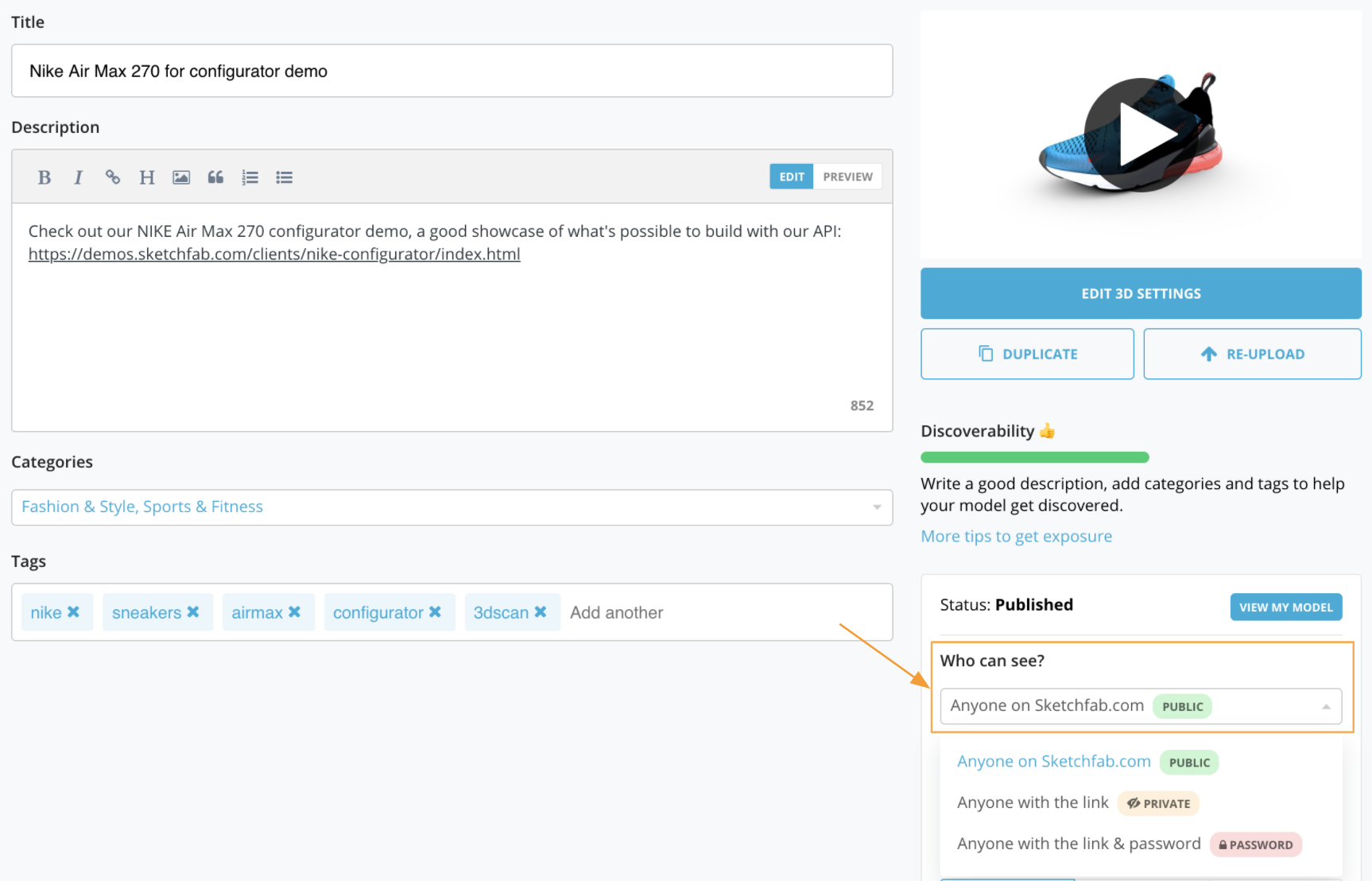The width and height of the screenshot is (1372, 881).
Task: Remove the nike tag
Action: 73,612
